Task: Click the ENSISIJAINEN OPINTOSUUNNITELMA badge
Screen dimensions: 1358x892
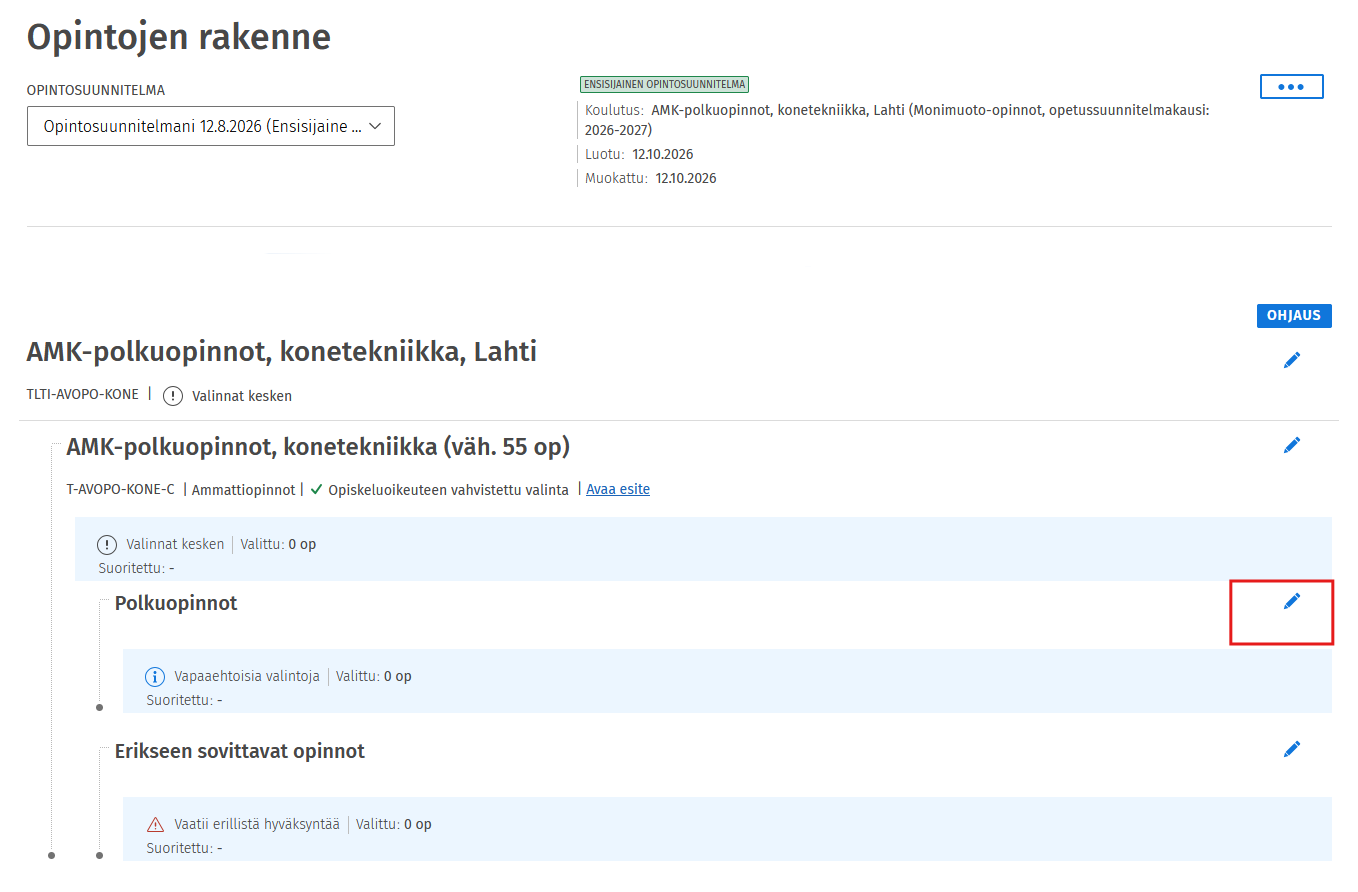Action: click(x=664, y=85)
